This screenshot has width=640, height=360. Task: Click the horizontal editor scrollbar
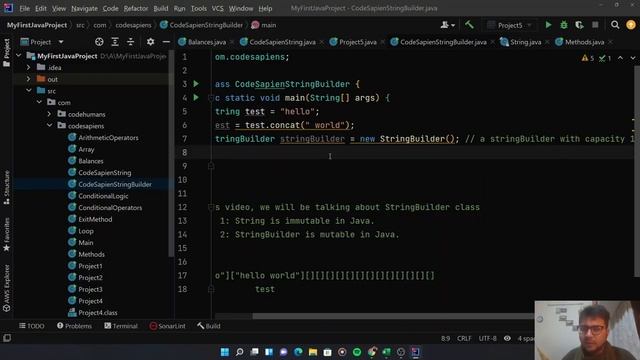(x=392, y=316)
